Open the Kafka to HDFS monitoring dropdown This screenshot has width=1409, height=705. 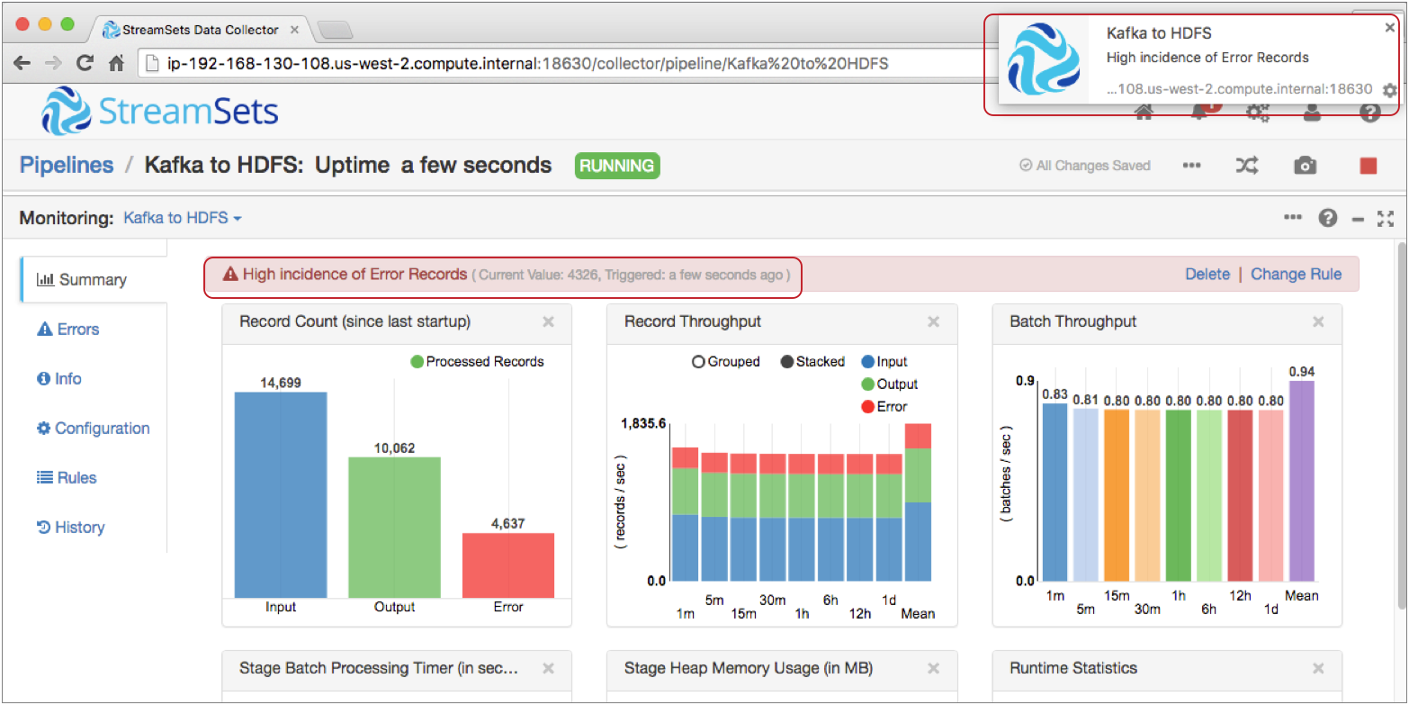tap(182, 218)
